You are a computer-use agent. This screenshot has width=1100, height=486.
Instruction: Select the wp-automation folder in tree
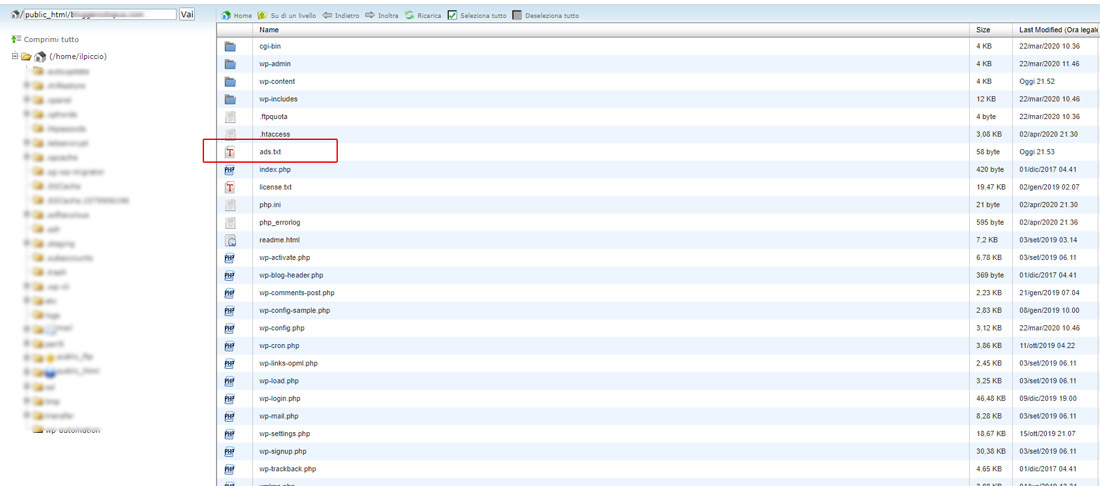[x=73, y=431]
